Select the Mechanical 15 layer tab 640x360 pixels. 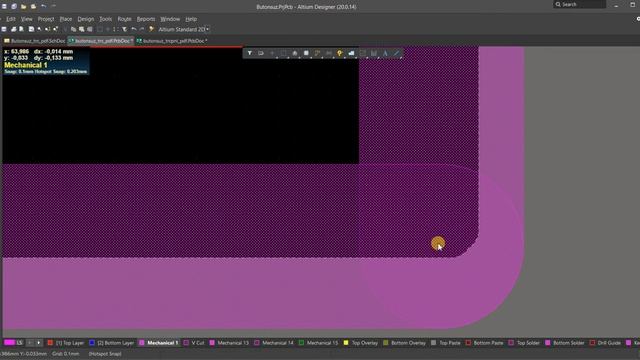pyautogui.click(x=318, y=343)
